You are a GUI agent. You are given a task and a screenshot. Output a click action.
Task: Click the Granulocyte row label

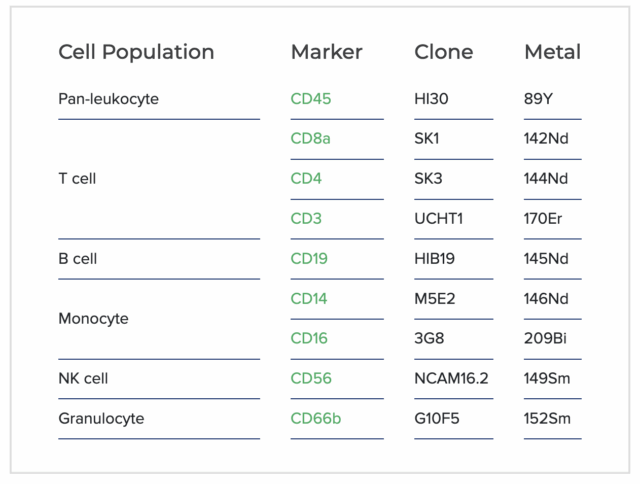point(101,419)
